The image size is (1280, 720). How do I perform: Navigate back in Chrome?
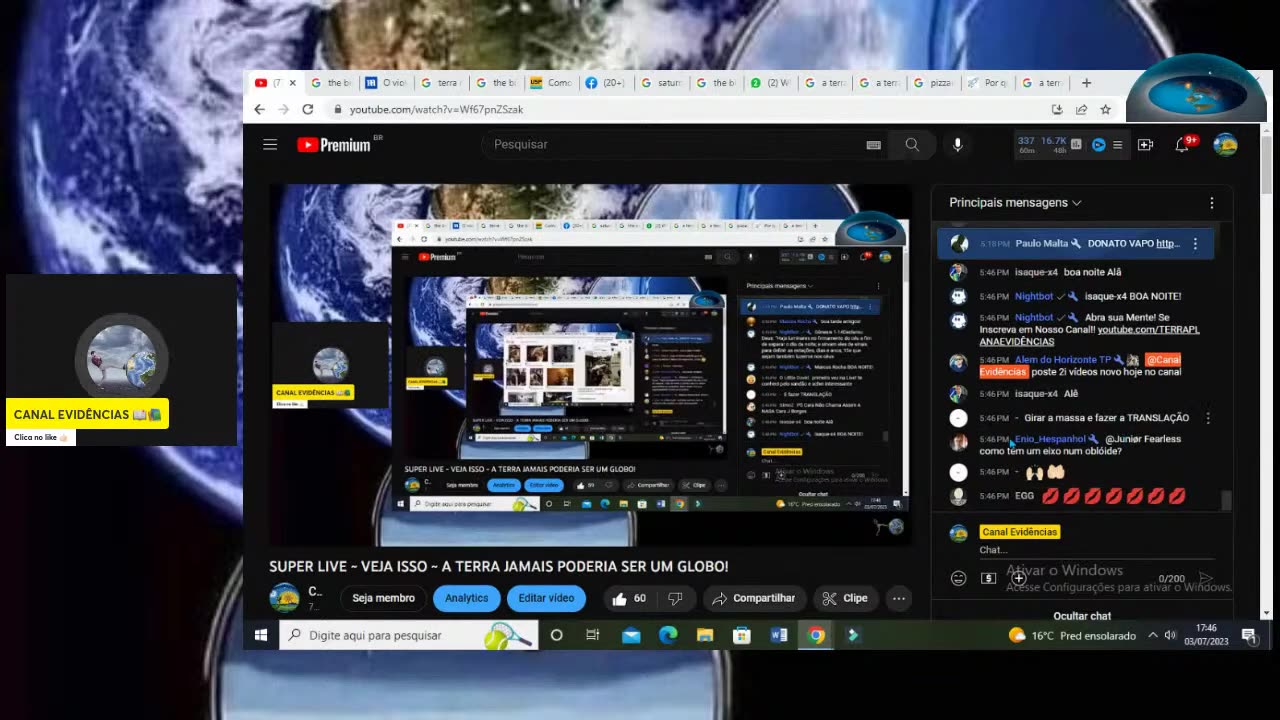point(259,110)
